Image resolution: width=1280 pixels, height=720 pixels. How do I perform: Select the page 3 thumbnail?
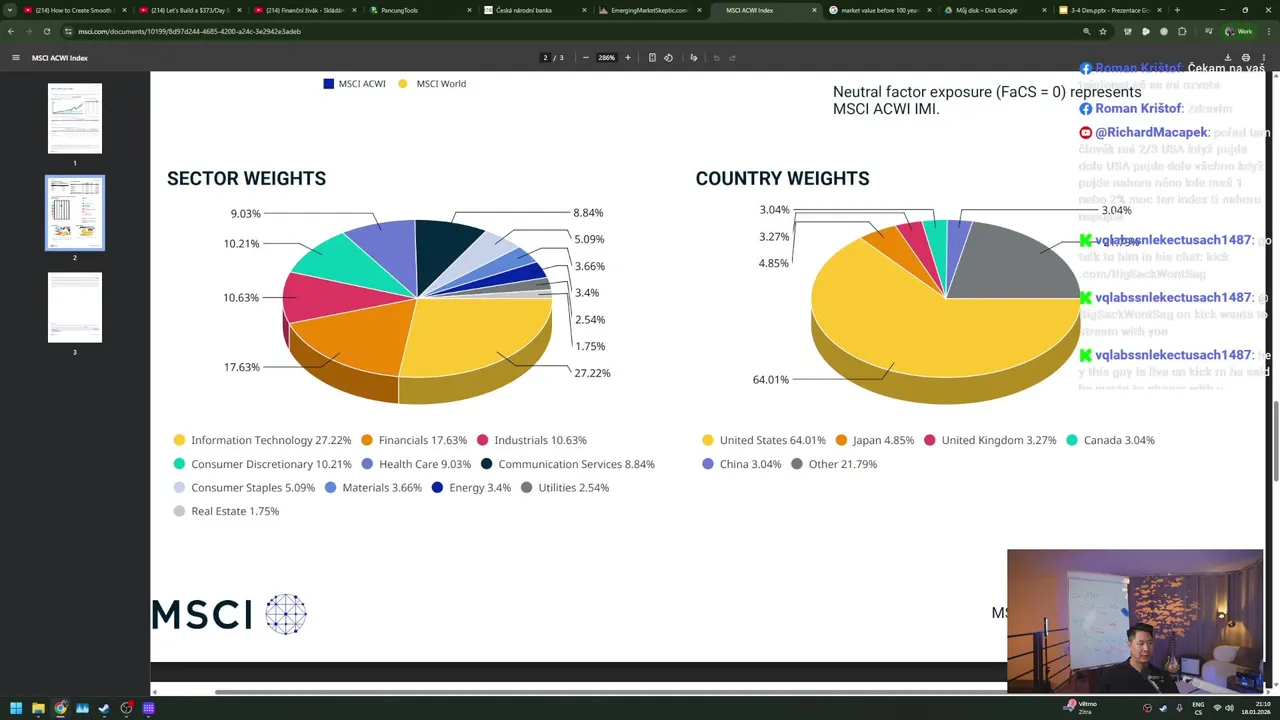(x=75, y=307)
